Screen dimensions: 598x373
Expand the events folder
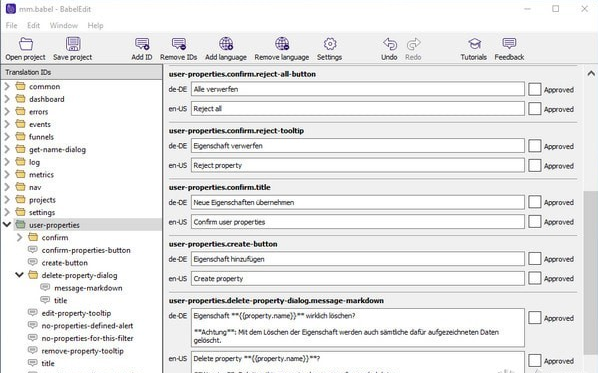pyautogui.click(x=7, y=124)
